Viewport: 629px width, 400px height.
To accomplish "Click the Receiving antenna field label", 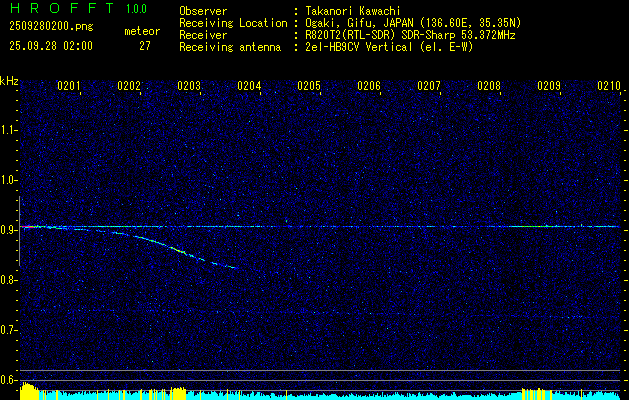I will (x=230, y=47).
